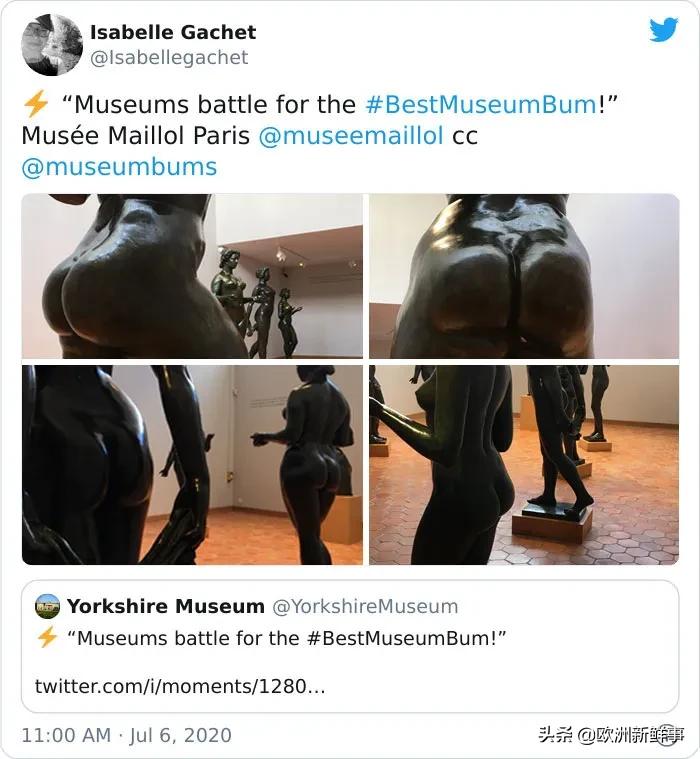Viewport: 700px width, 759px height.
Task: Click the @Isabellegachet handle
Action: [169, 58]
